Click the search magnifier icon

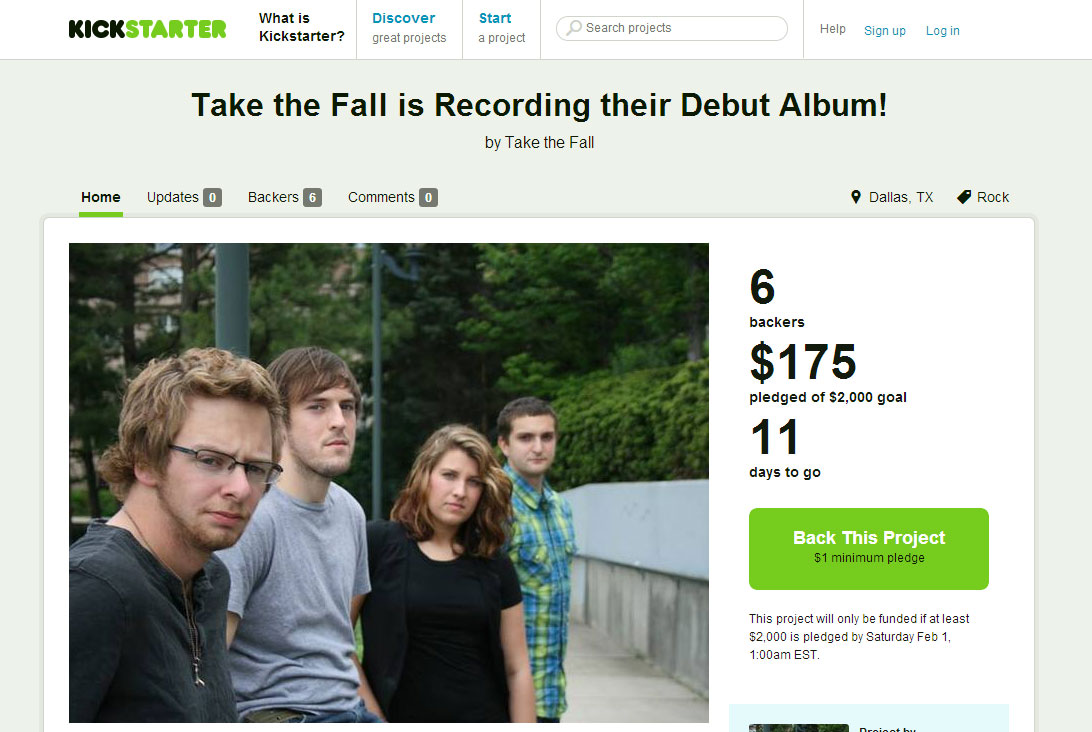(x=574, y=28)
